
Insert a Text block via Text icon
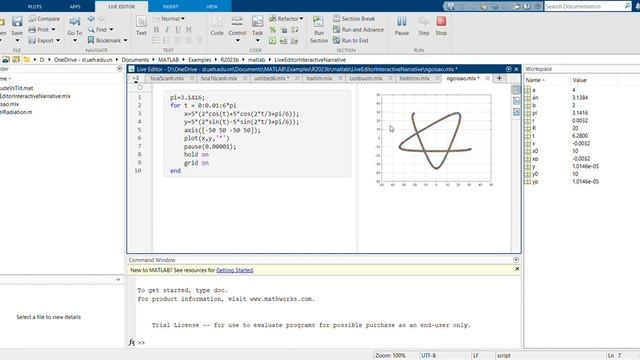click(141, 22)
